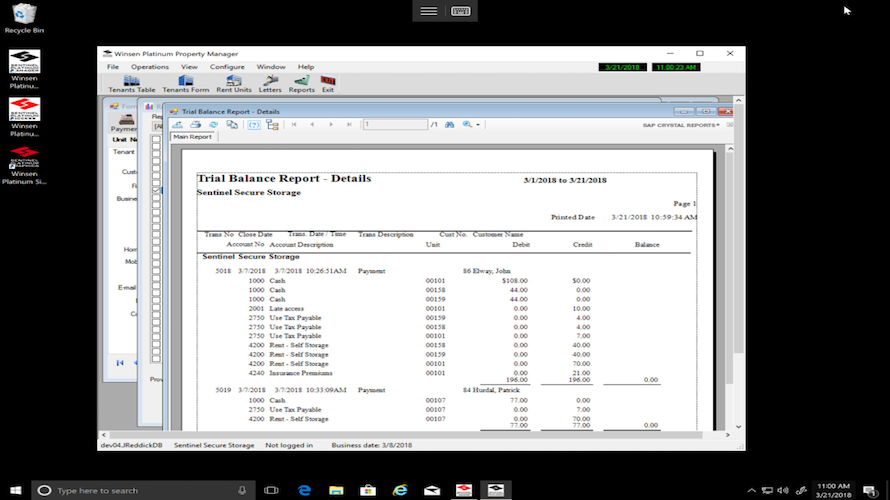Open the Rent Units icon
This screenshot has height=500, width=890.
point(233,84)
